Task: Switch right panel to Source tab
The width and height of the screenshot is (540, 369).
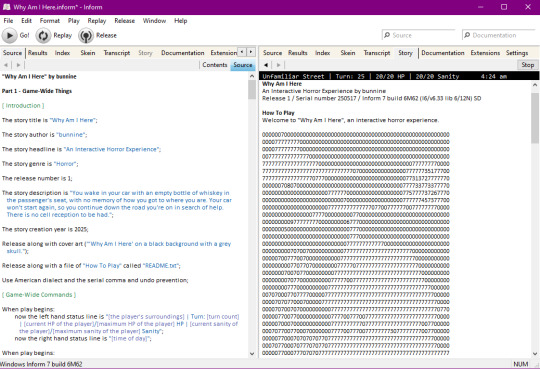Action: [x=272, y=53]
